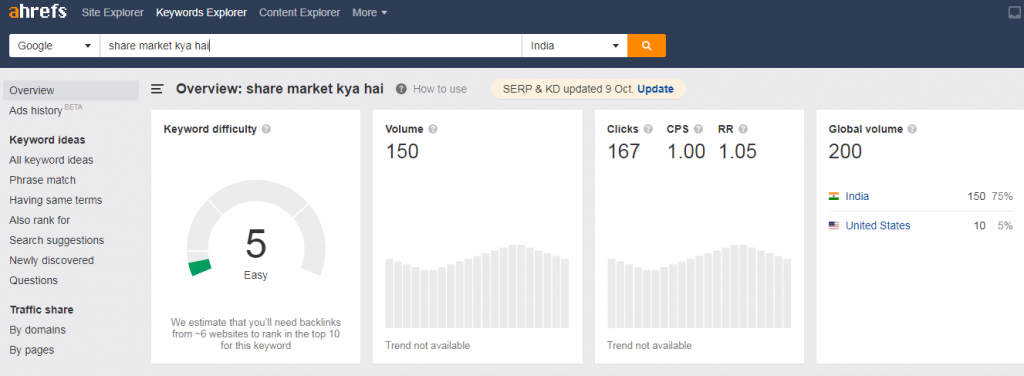Open Content Explorer
This screenshot has height=376, width=1024.
tap(300, 12)
